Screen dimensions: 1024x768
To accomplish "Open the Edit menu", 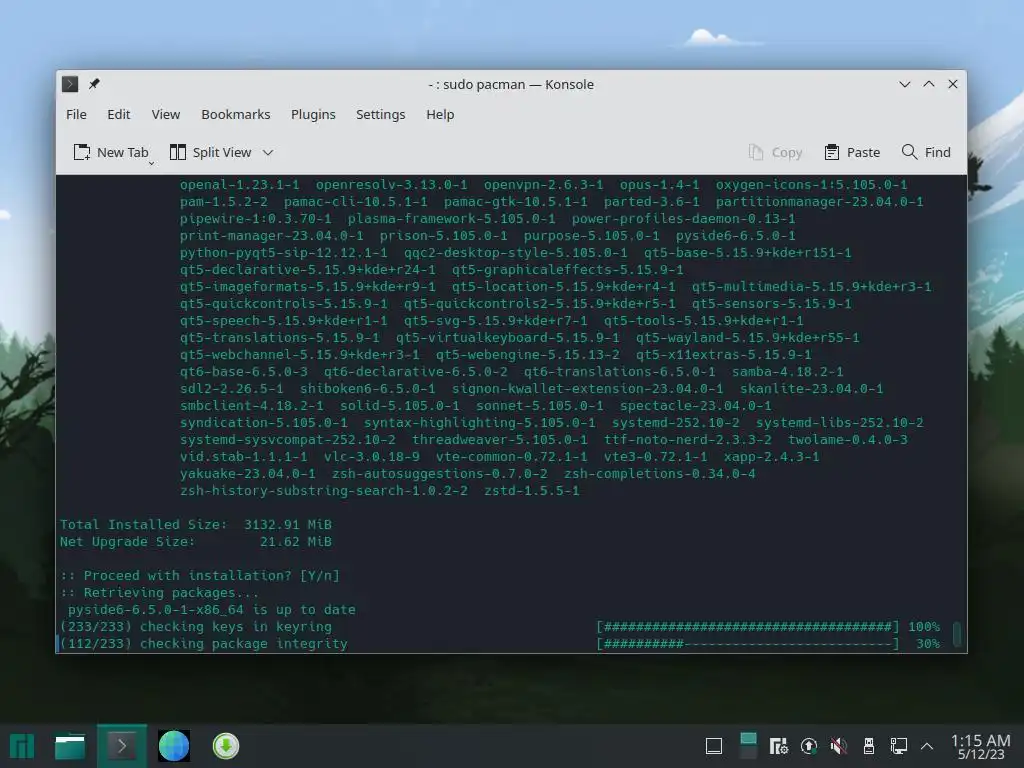I will tap(118, 114).
